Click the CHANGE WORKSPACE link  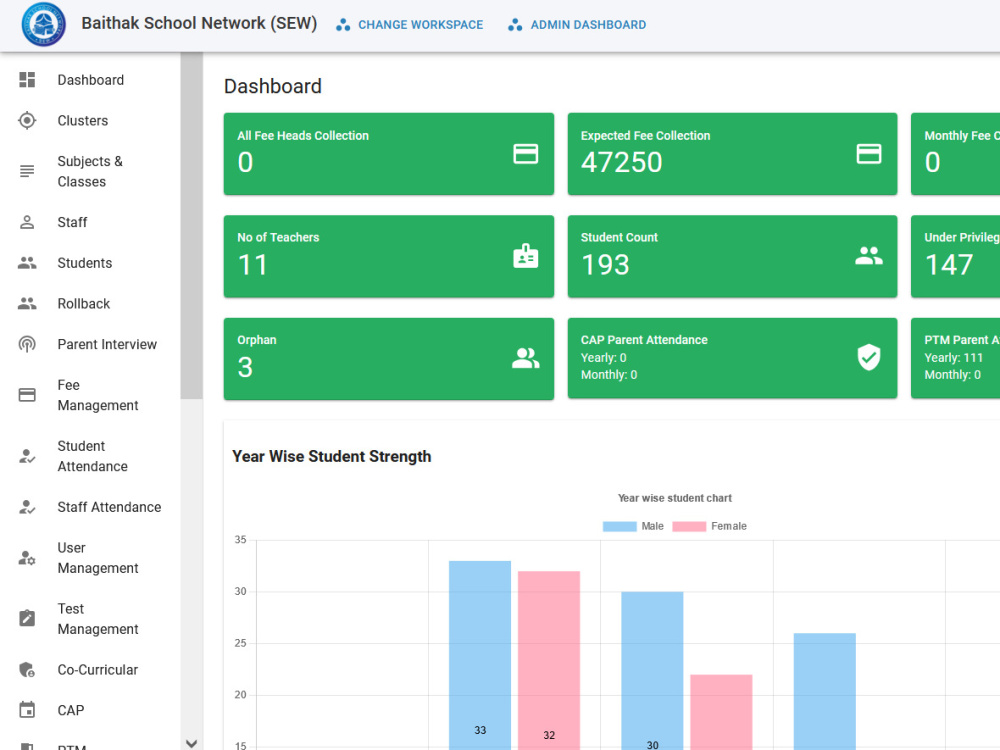(409, 25)
